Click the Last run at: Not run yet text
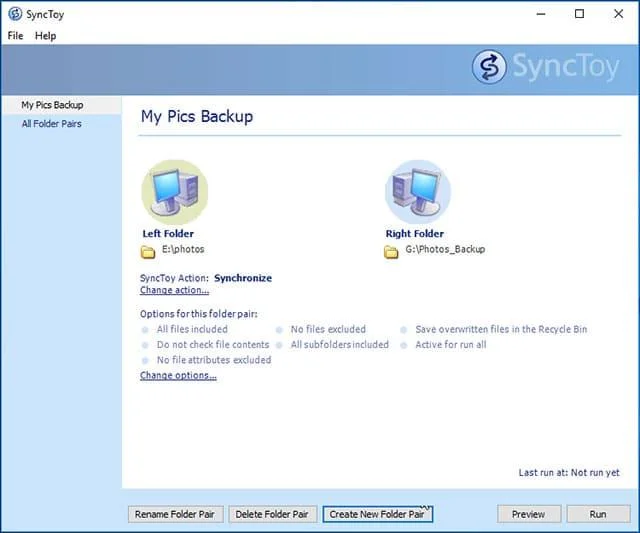Screen dimensions: 640x533 [569, 473]
